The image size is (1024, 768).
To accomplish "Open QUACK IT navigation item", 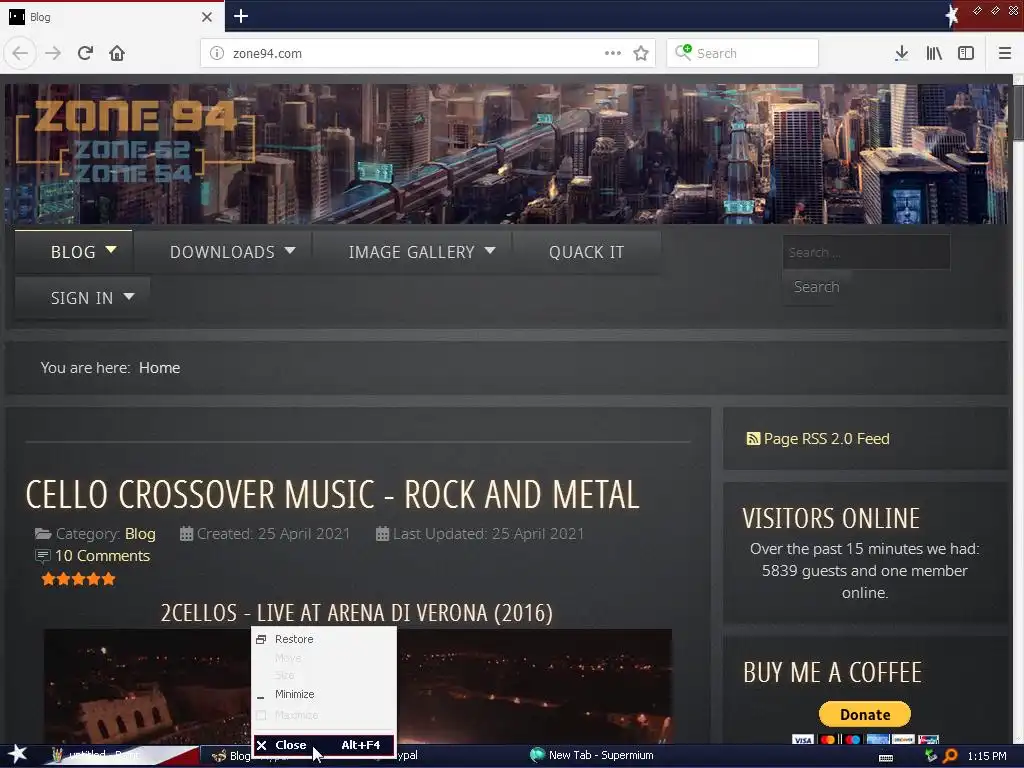I will 586,252.
